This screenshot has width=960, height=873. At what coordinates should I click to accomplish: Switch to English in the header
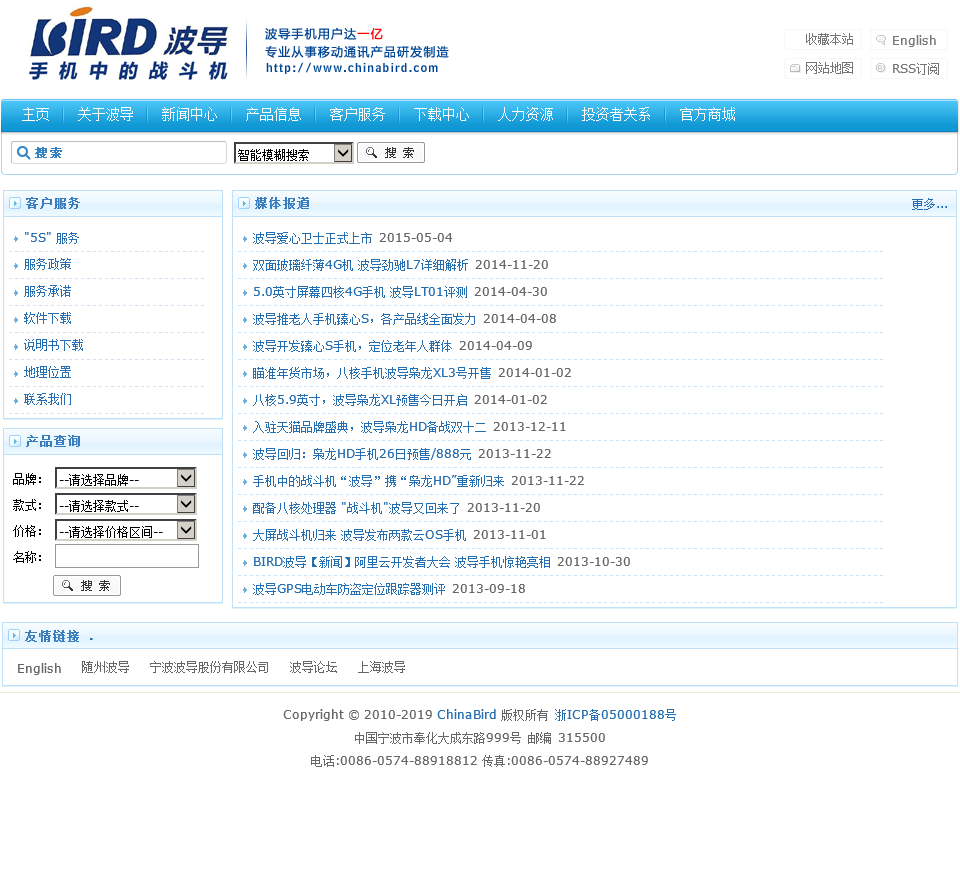click(914, 40)
